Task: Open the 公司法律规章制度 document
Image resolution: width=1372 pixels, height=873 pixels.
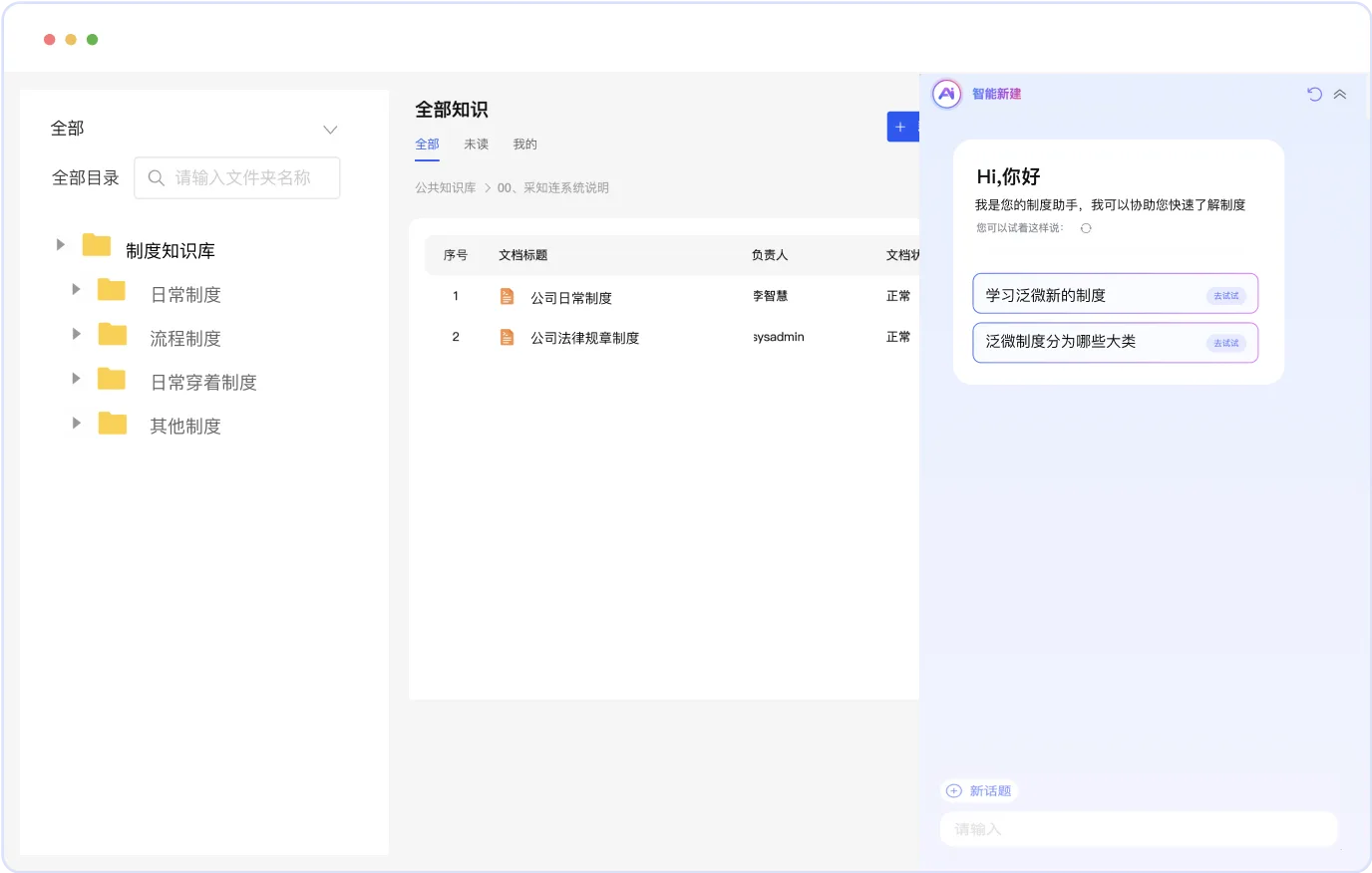Action: (x=585, y=338)
